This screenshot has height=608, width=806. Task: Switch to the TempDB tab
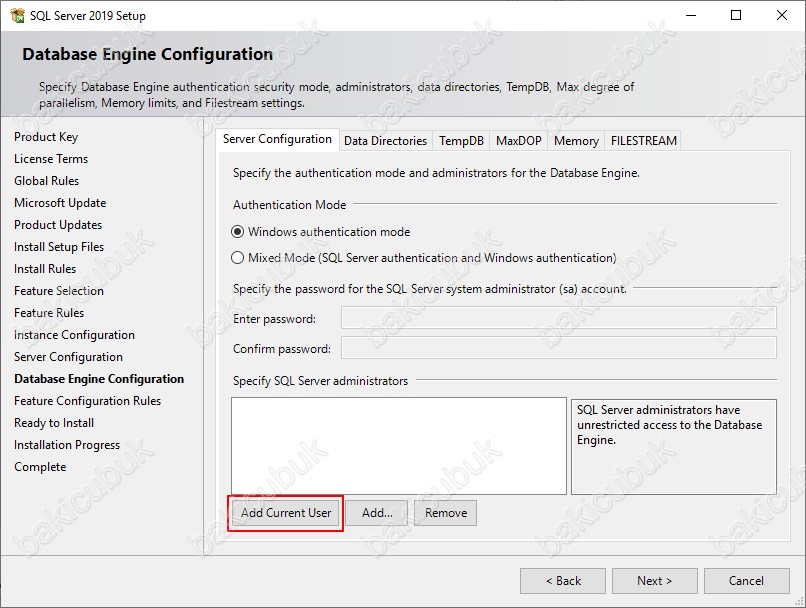pyautogui.click(x=461, y=141)
